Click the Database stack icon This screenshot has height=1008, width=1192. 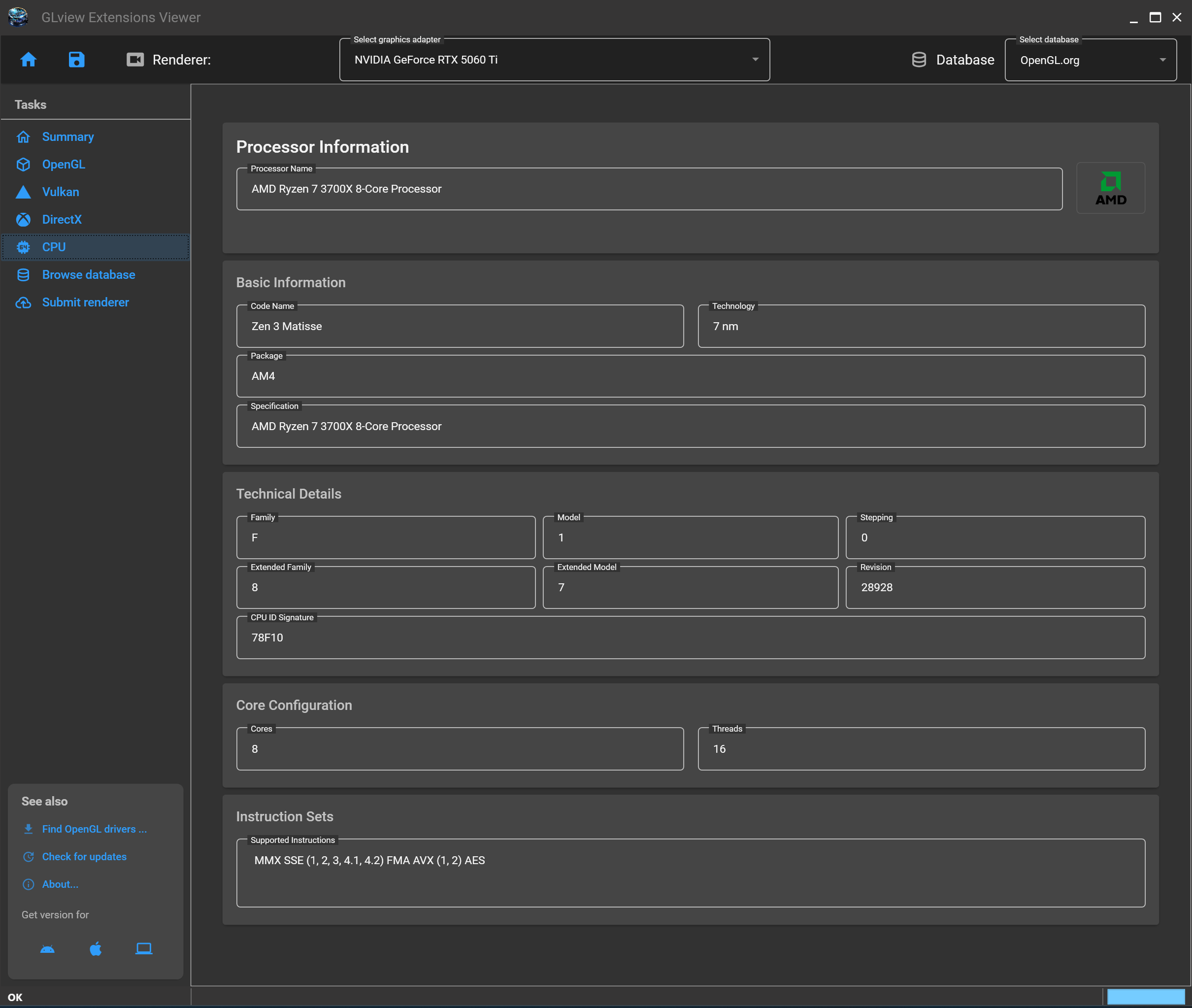[919, 60]
